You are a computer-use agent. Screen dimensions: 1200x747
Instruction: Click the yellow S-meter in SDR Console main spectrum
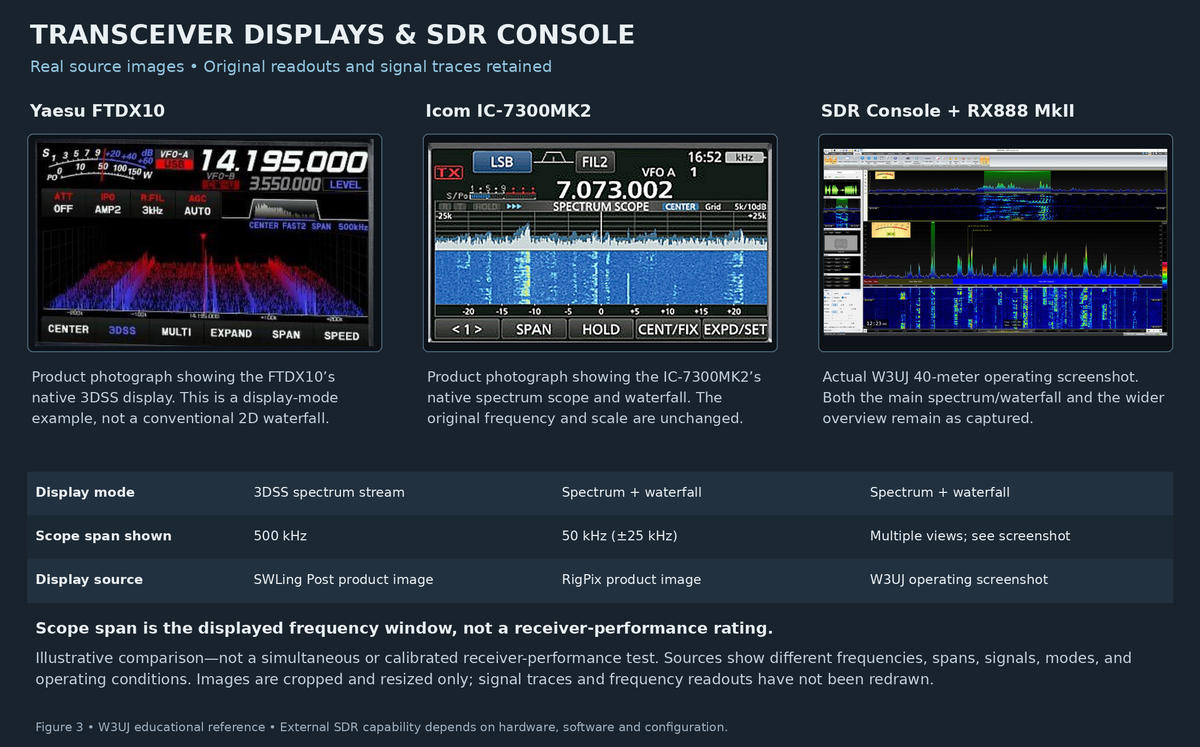tap(891, 230)
